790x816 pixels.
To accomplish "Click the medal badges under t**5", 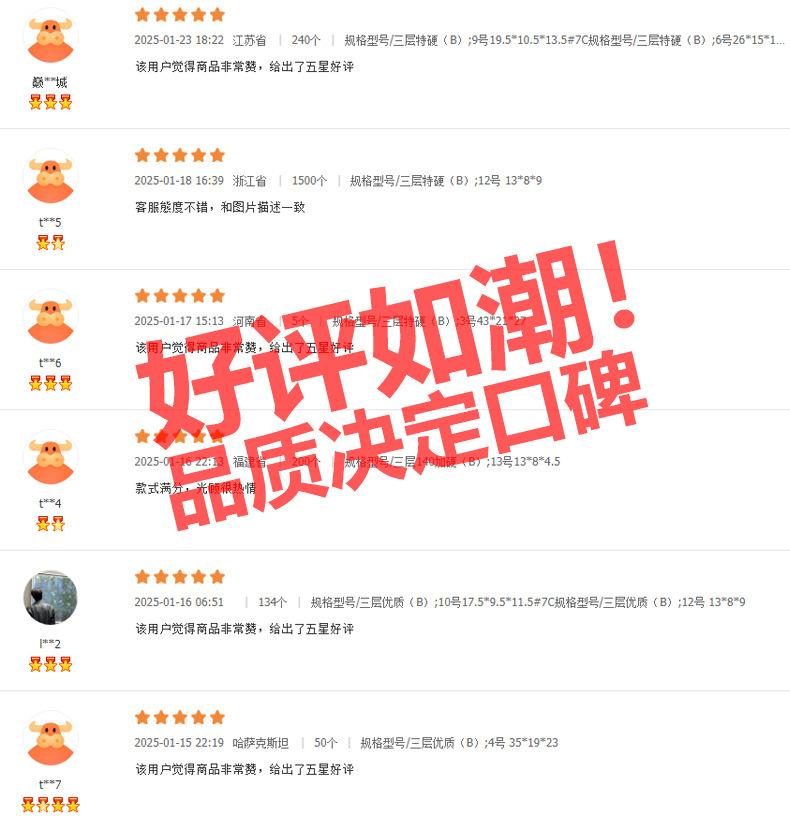I will pos(50,243).
